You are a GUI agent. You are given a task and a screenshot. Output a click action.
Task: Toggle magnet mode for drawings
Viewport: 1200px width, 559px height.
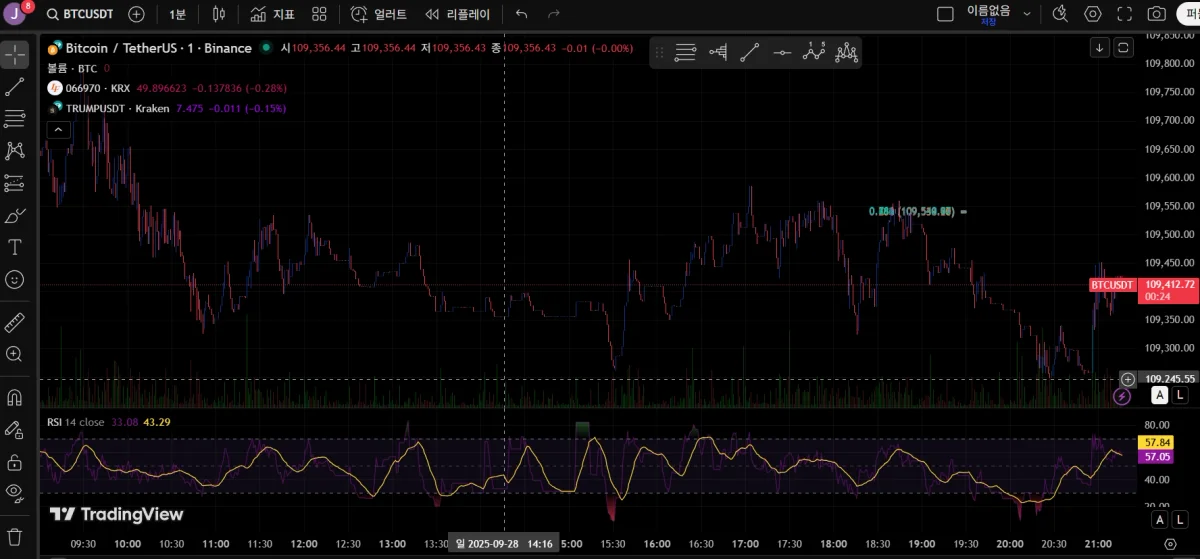pyautogui.click(x=15, y=397)
